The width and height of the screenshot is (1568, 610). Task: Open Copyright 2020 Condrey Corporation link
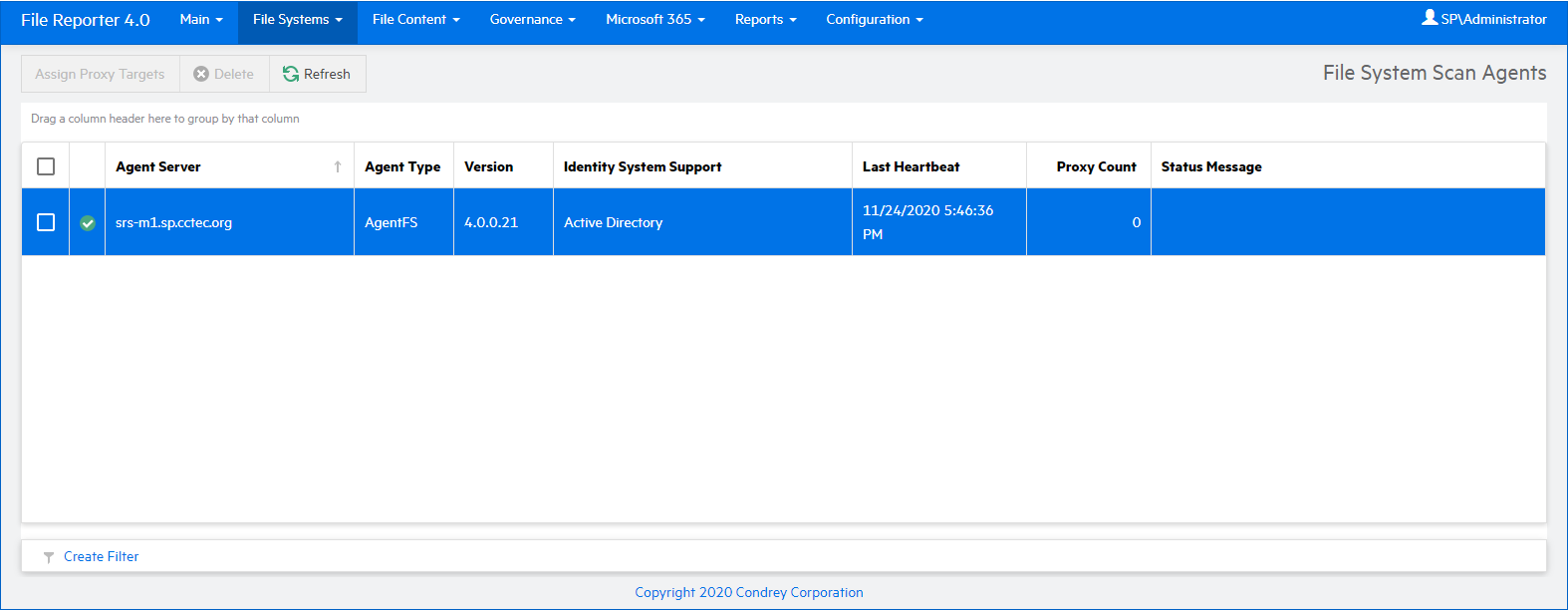pyautogui.click(x=749, y=592)
